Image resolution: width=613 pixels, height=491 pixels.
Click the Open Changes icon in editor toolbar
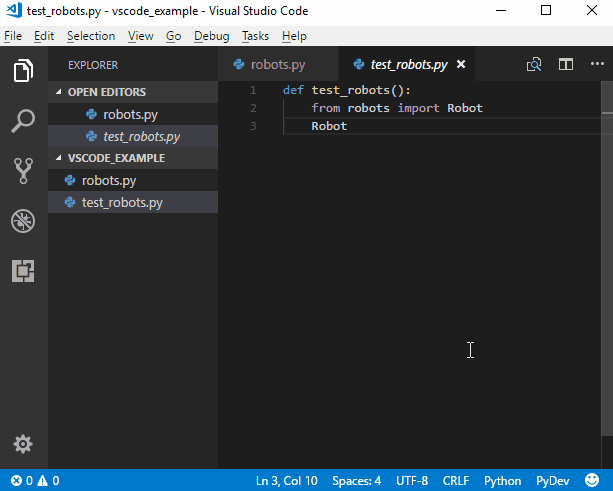point(534,64)
